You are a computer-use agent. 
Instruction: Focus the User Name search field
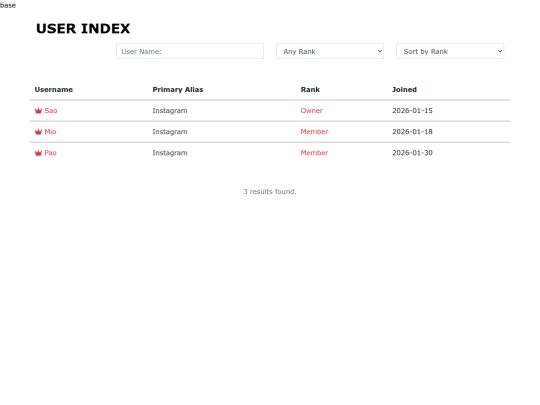[190, 51]
